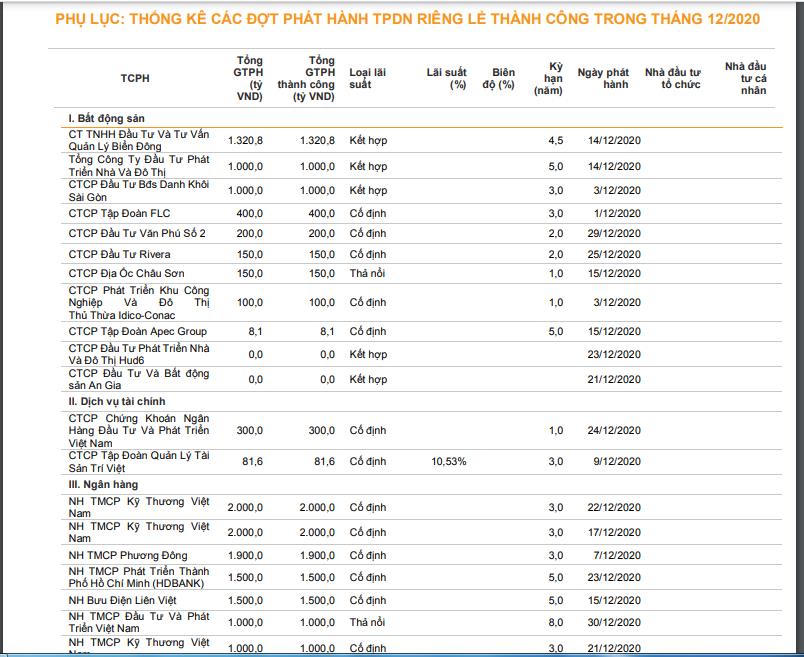Viewport: 804px width, 657px height.
Task: Select the TCPH column header
Action: click(136, 78)
